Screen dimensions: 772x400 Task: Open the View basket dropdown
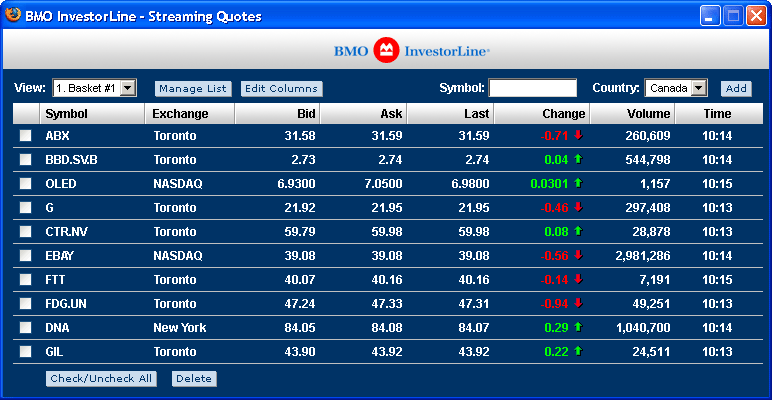95,88
